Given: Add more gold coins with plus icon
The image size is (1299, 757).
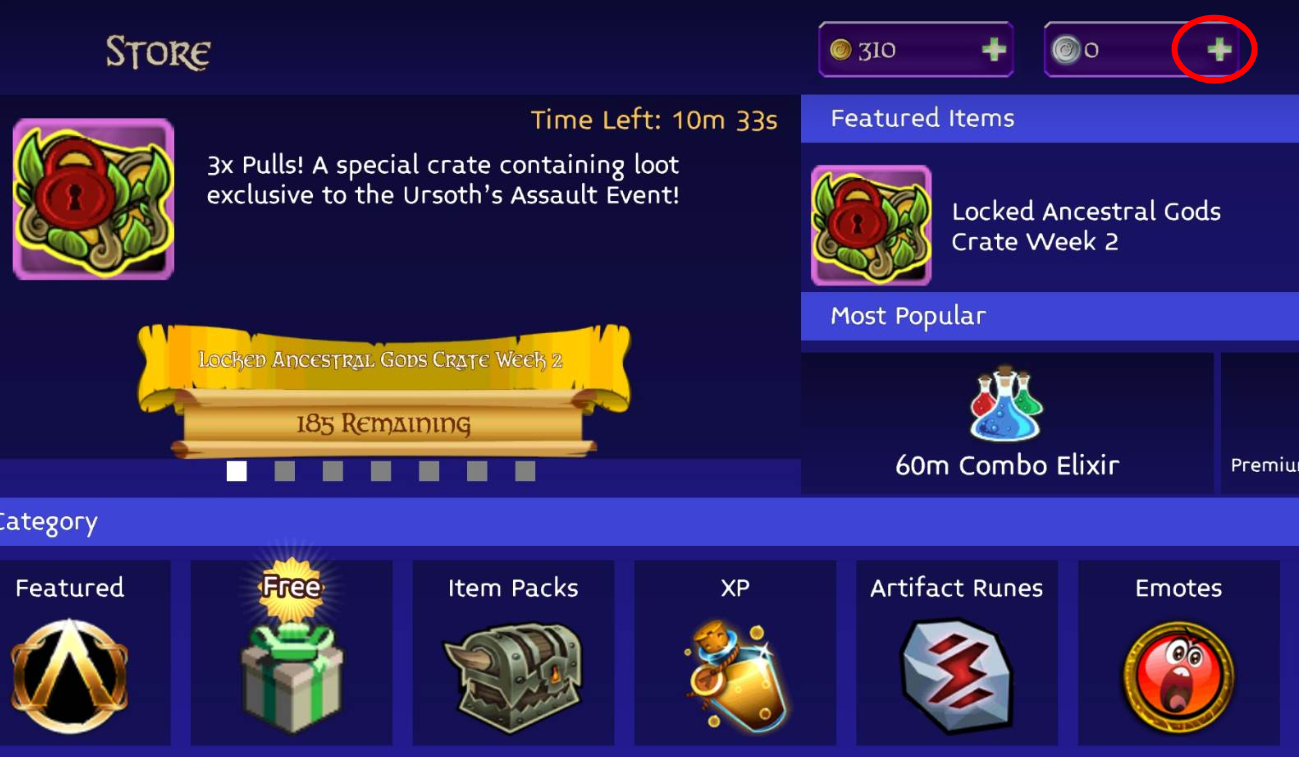Looking at the screenshot, I should point(993,50).
